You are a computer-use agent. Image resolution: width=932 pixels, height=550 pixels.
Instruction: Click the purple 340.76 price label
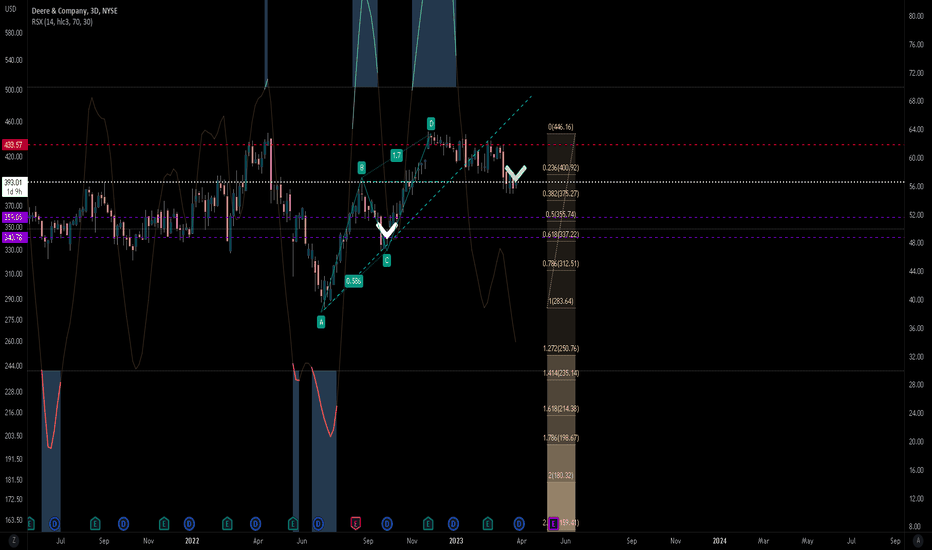13,238
